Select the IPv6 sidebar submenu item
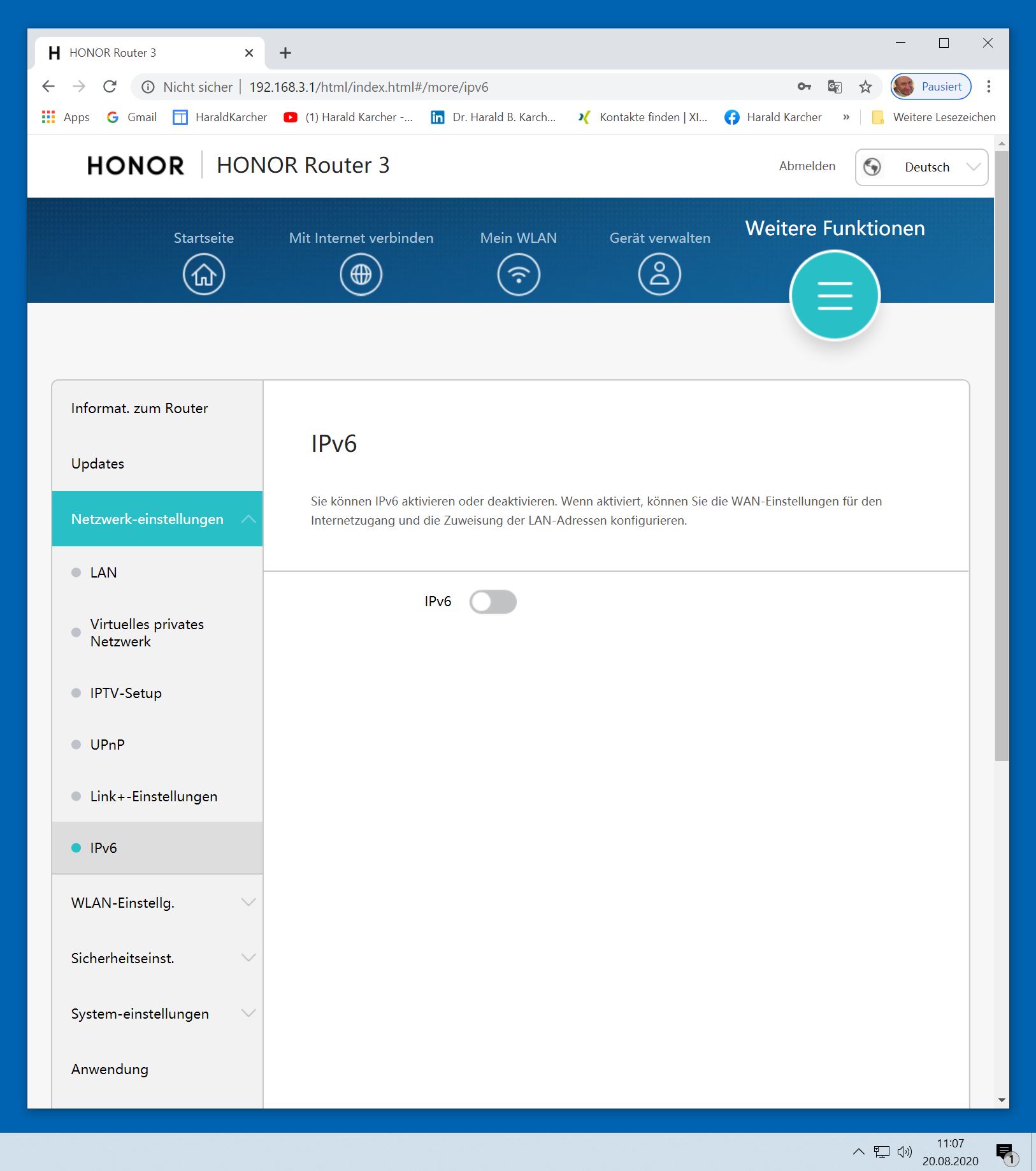The image size is (1036, 1171). [157, 848]
